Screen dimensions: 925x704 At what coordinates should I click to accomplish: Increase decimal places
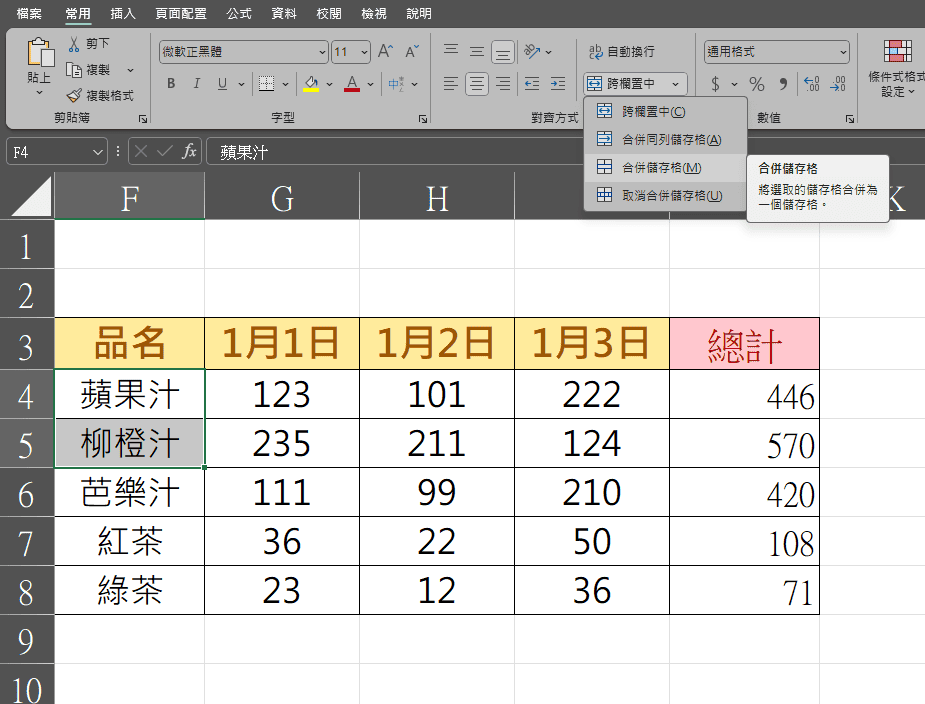click(x=812, y=84)
